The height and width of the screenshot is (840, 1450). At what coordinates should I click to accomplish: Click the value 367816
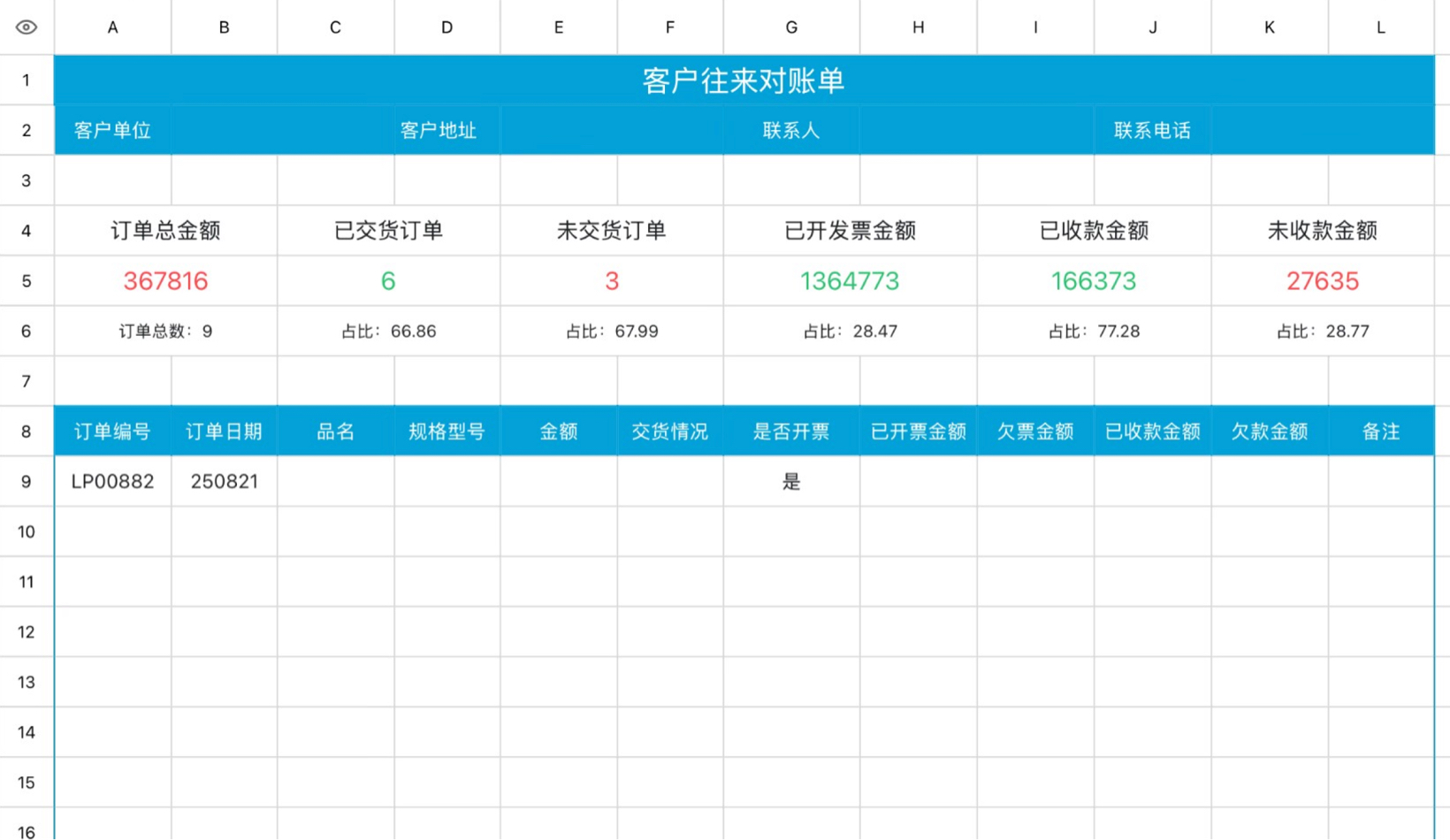[x=166, y=281]
